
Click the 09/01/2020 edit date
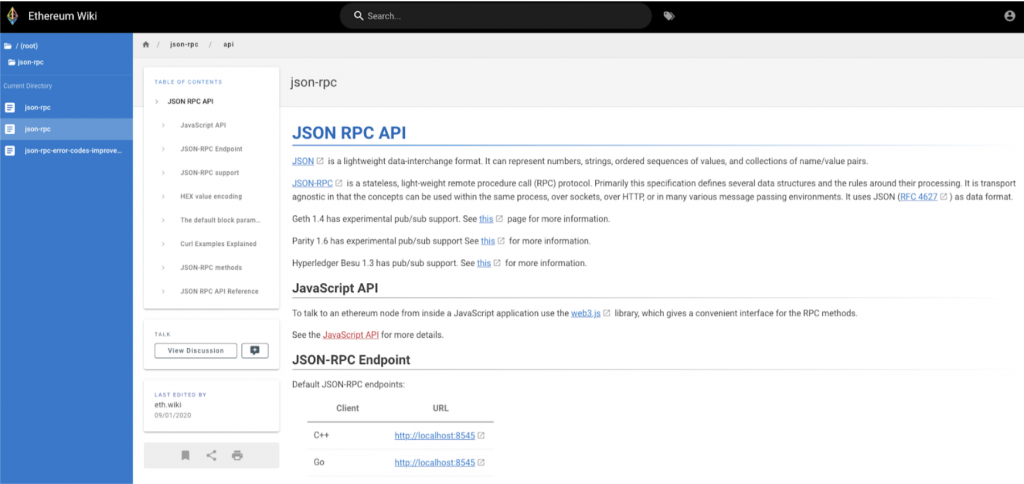(172, 415)
